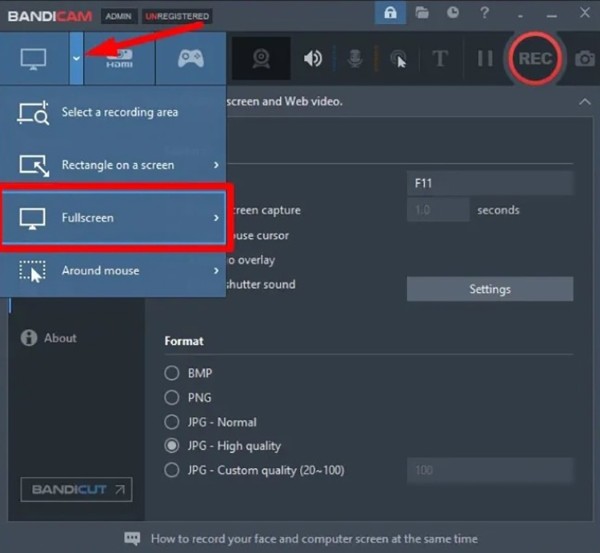Select the PNG format option
Image resolution: width=600 pixels, height=553 pixels.
coord(171,398)
